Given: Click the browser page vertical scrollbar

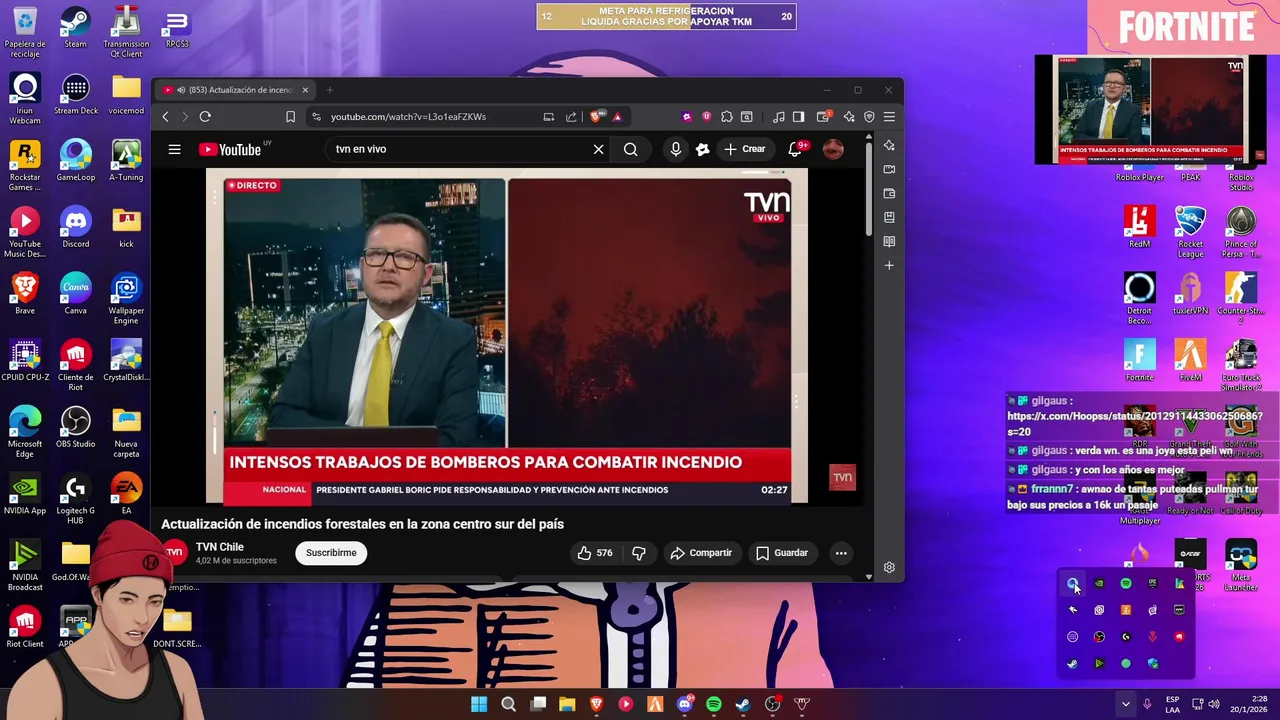Looking at the screenshot, I should 868,190.
